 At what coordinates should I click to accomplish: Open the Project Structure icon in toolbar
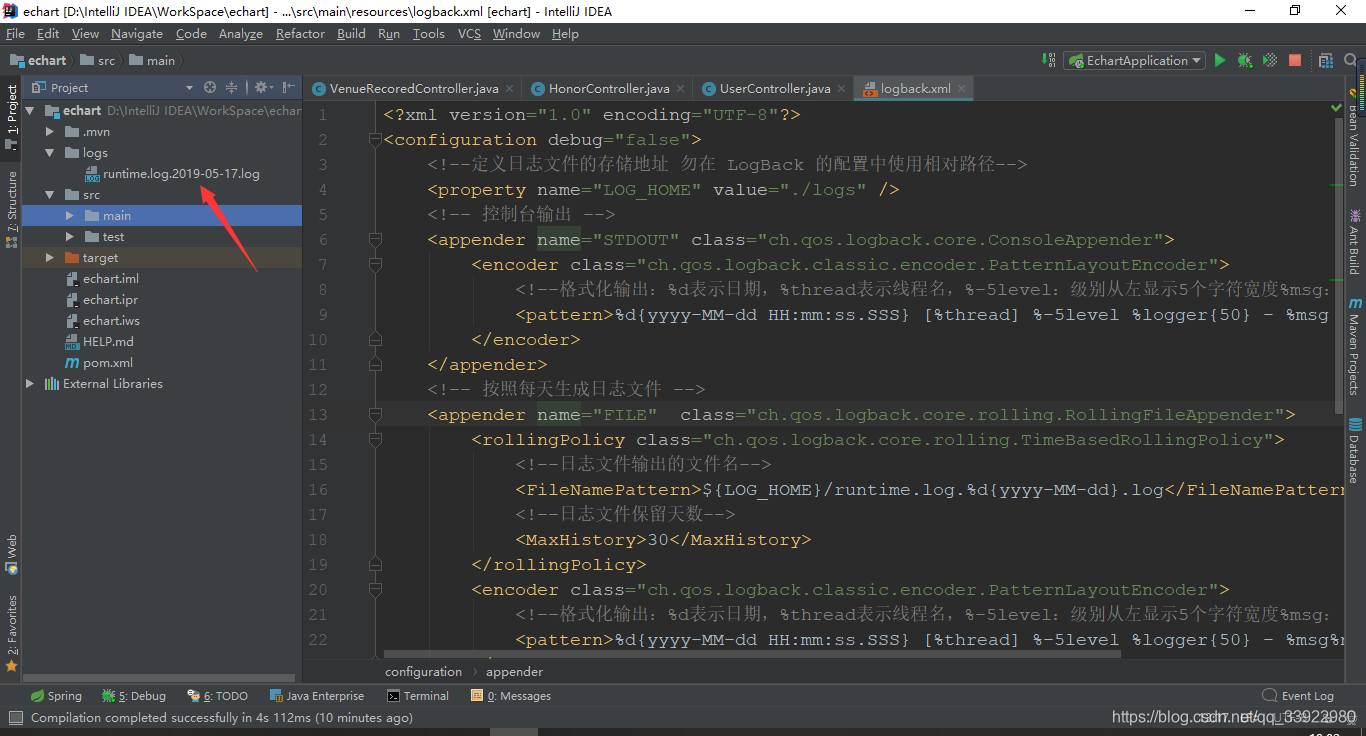(1325, 61)
